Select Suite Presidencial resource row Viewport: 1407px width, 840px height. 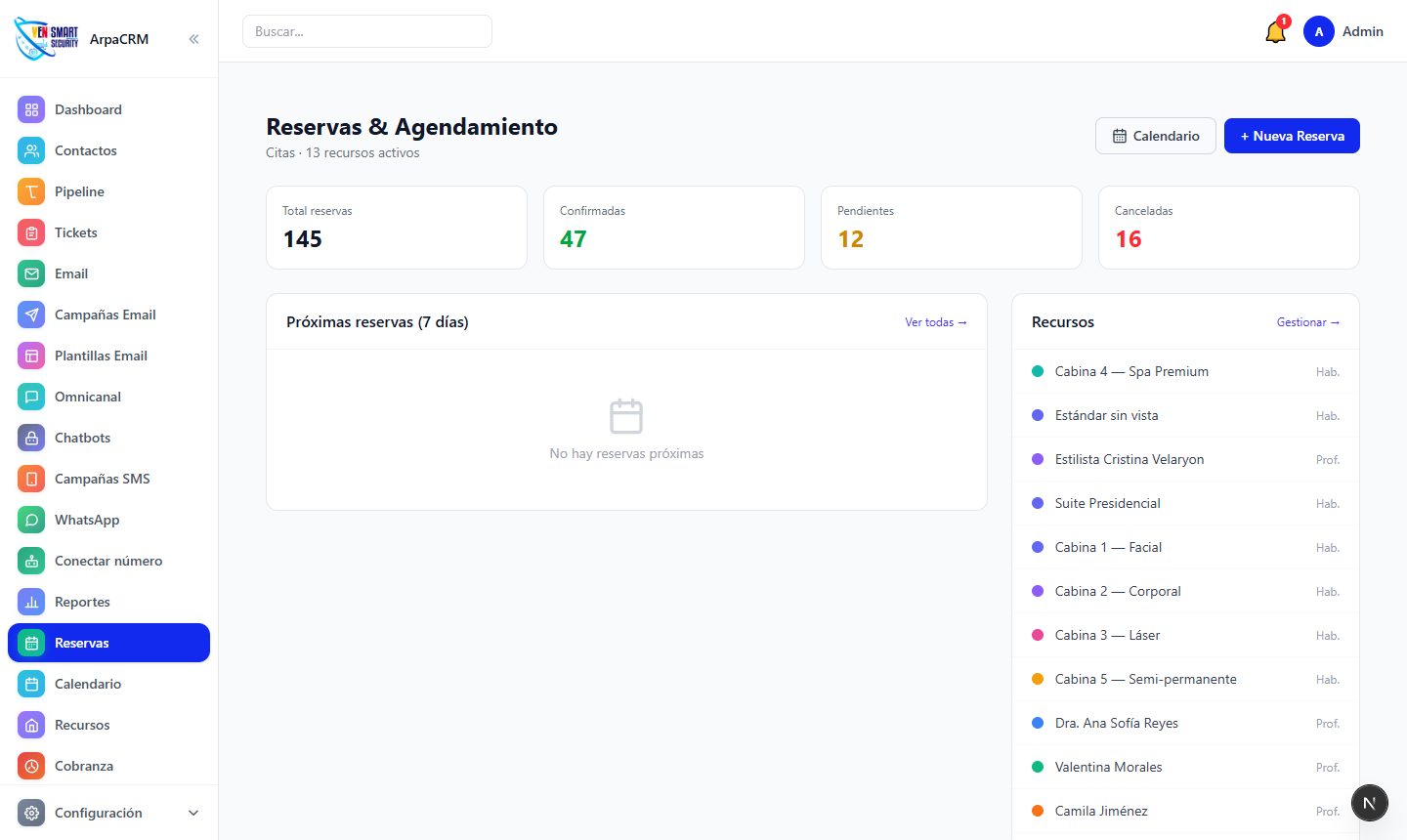(1185, 503)
